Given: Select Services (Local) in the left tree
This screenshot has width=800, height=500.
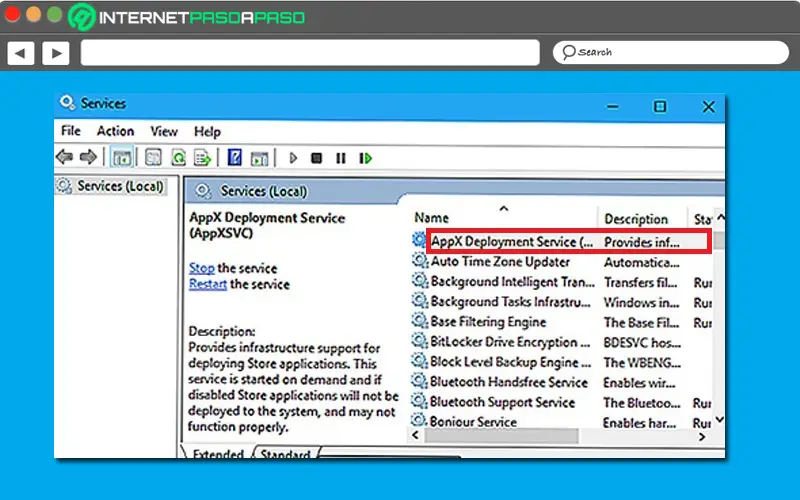Looking at the screenshot, I should pos(120,186).
